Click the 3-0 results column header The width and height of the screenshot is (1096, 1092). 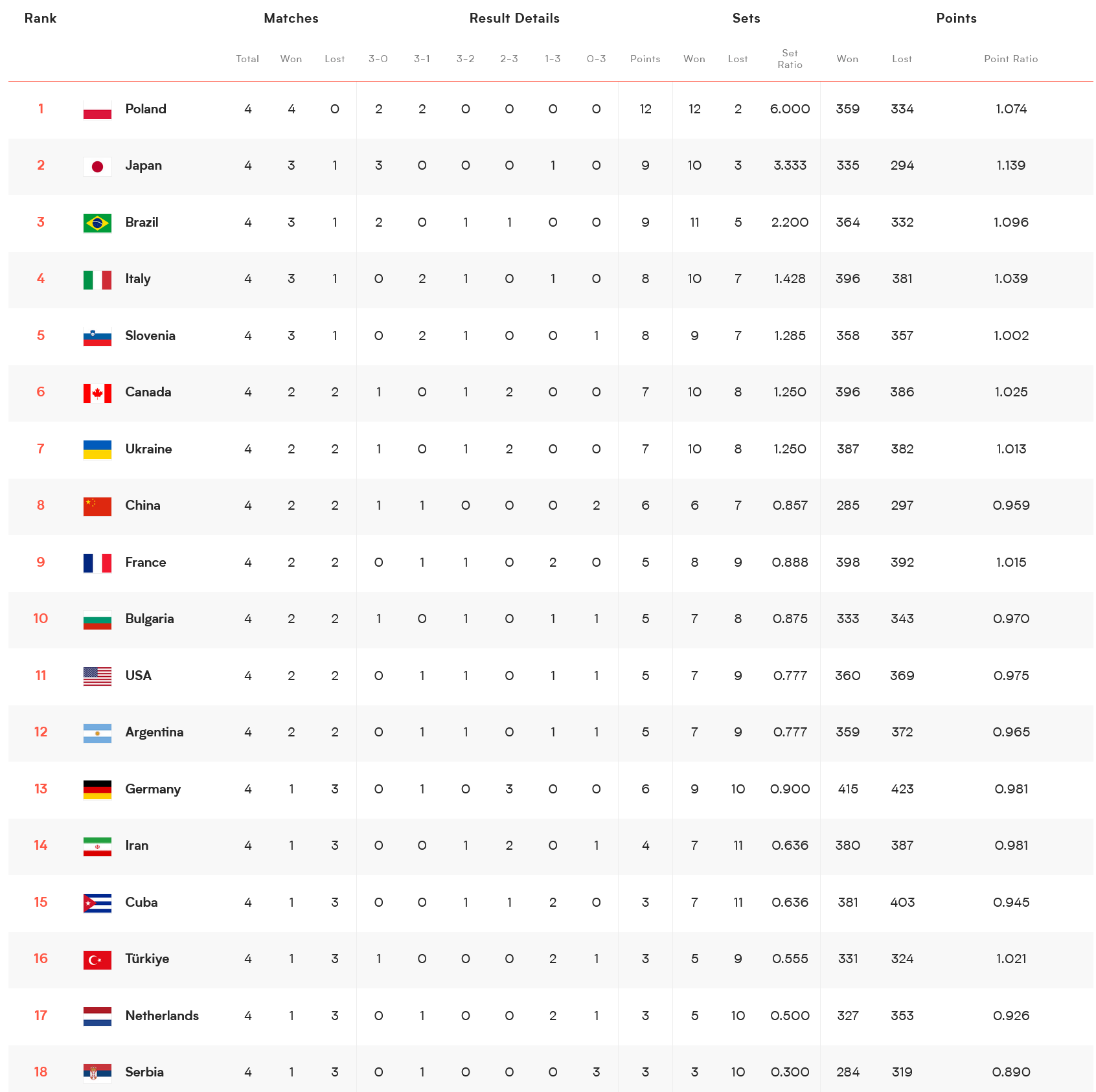coord(378,59)
